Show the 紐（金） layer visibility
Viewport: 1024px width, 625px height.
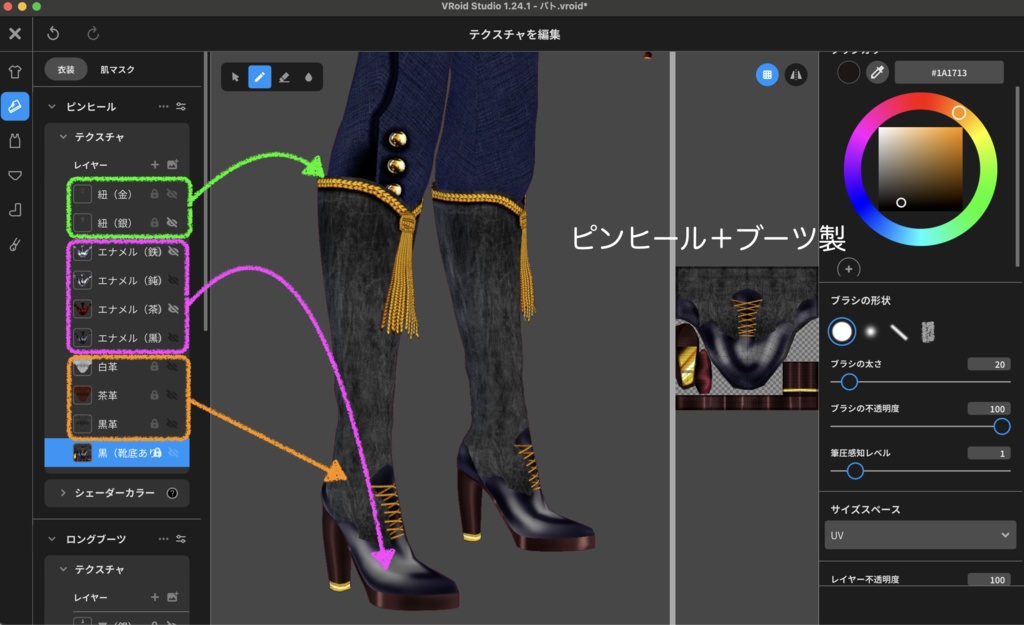174,194
